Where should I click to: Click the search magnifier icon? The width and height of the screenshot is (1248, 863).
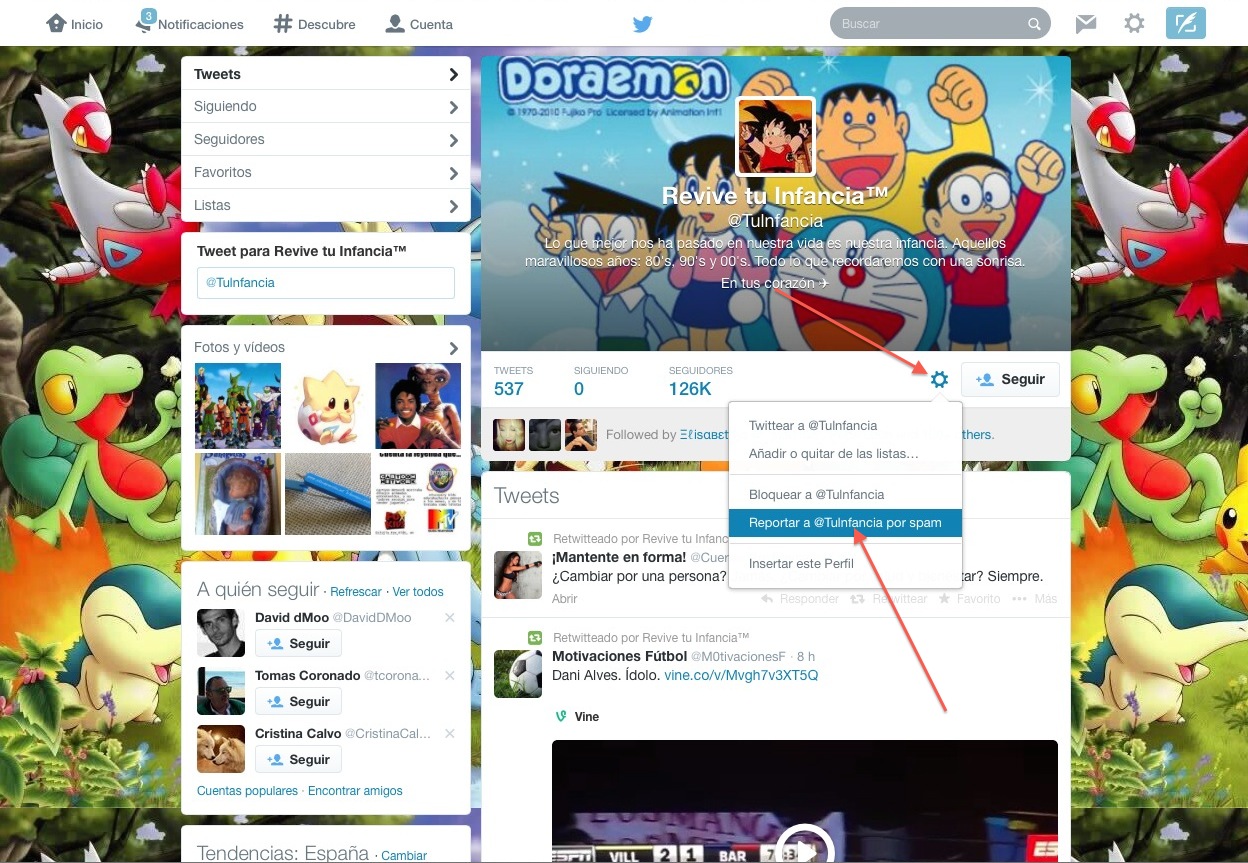(x=1034, y=24)
